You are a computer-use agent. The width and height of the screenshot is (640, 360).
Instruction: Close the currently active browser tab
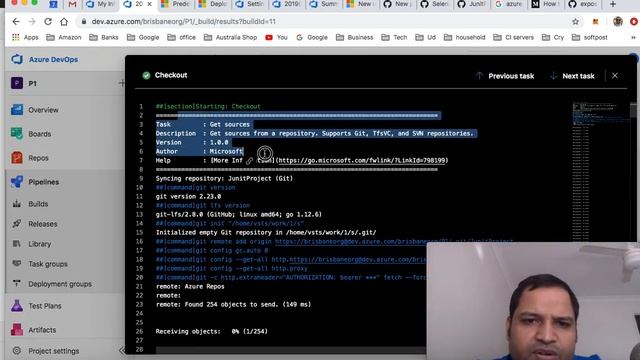[149, 4]
